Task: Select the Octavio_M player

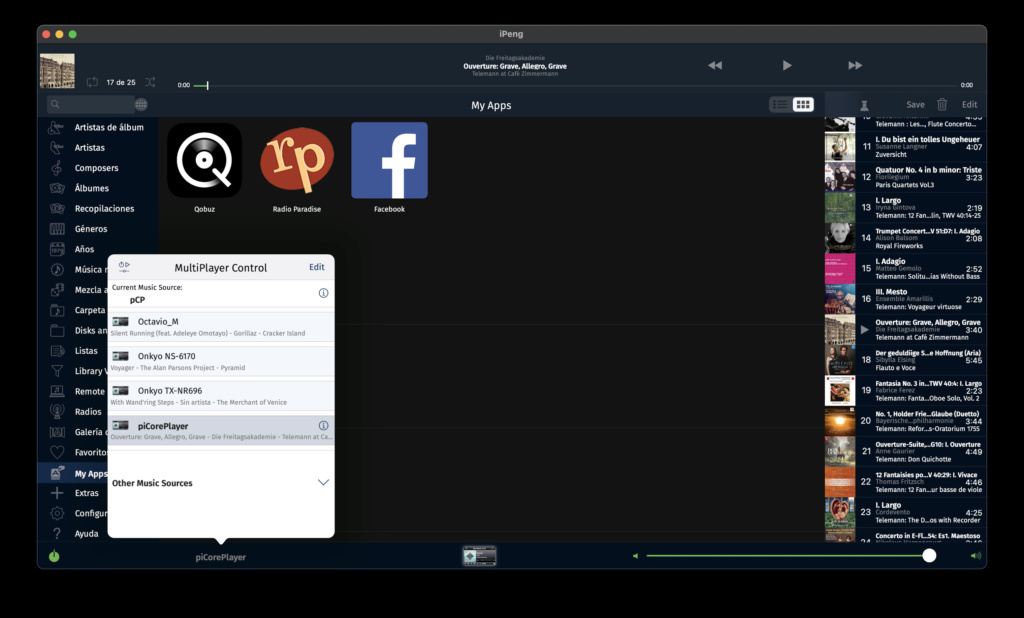Action: (221, 327)
